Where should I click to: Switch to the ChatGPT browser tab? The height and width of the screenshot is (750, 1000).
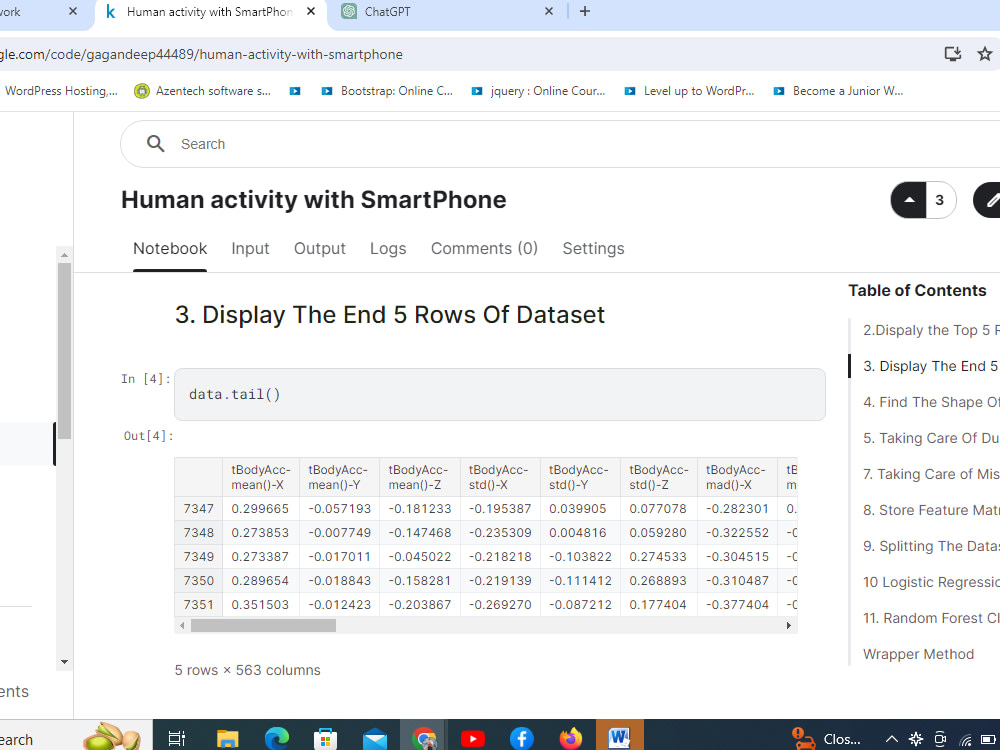[446, 11]
